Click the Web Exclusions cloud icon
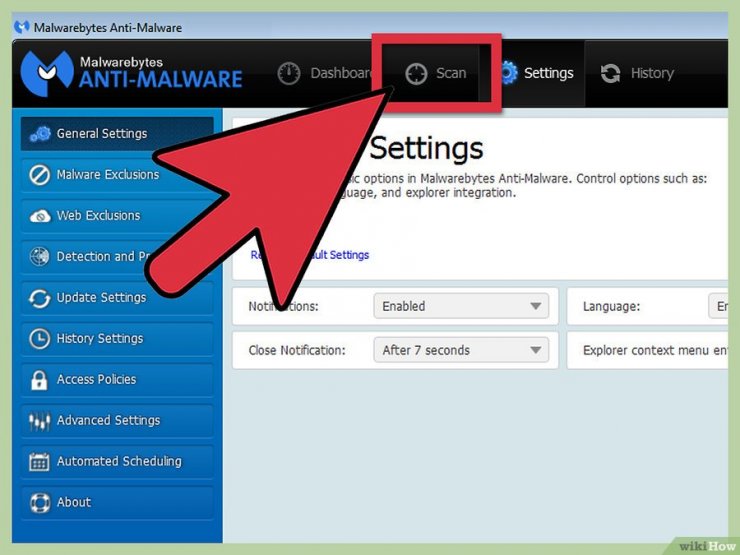The width and height of the screenshot is (740, 555). pyautogui.click(x=40, y=216)
